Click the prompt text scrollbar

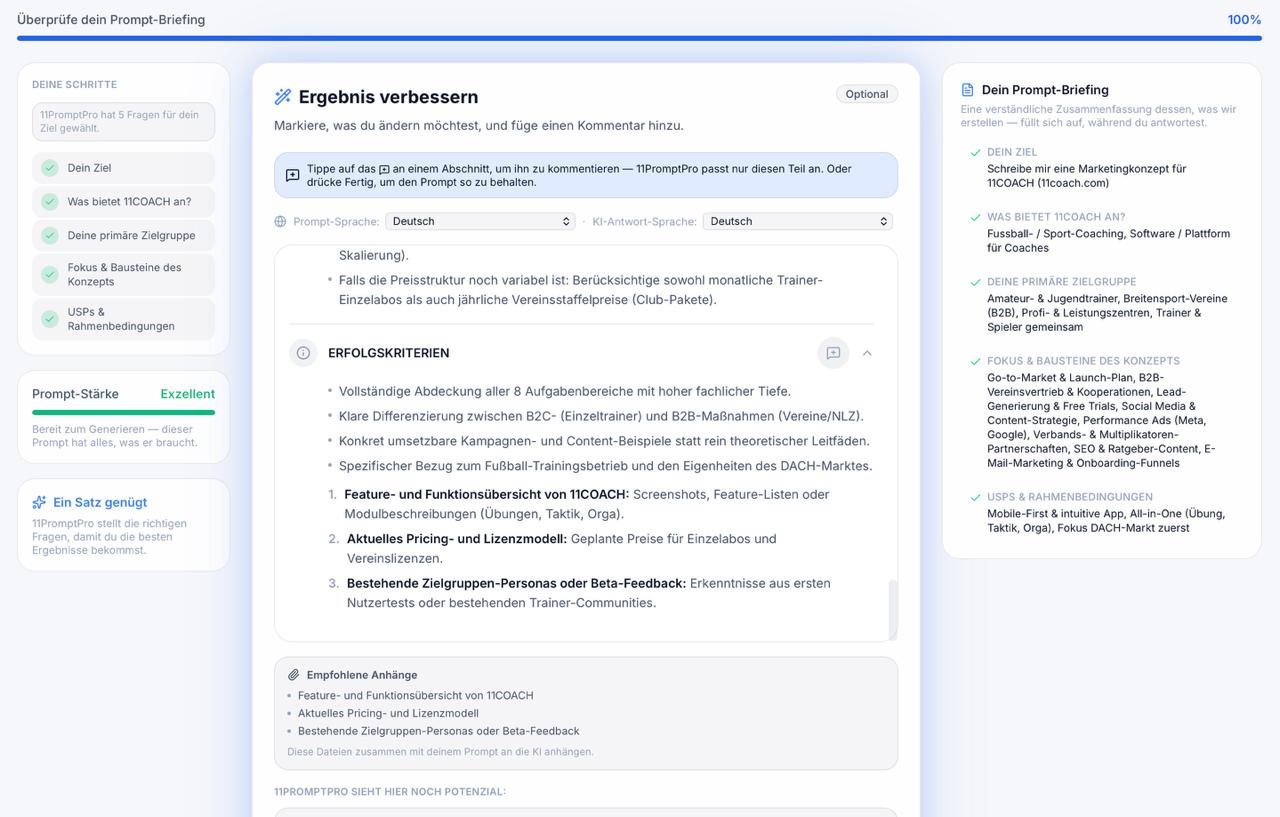click(892, 609)
